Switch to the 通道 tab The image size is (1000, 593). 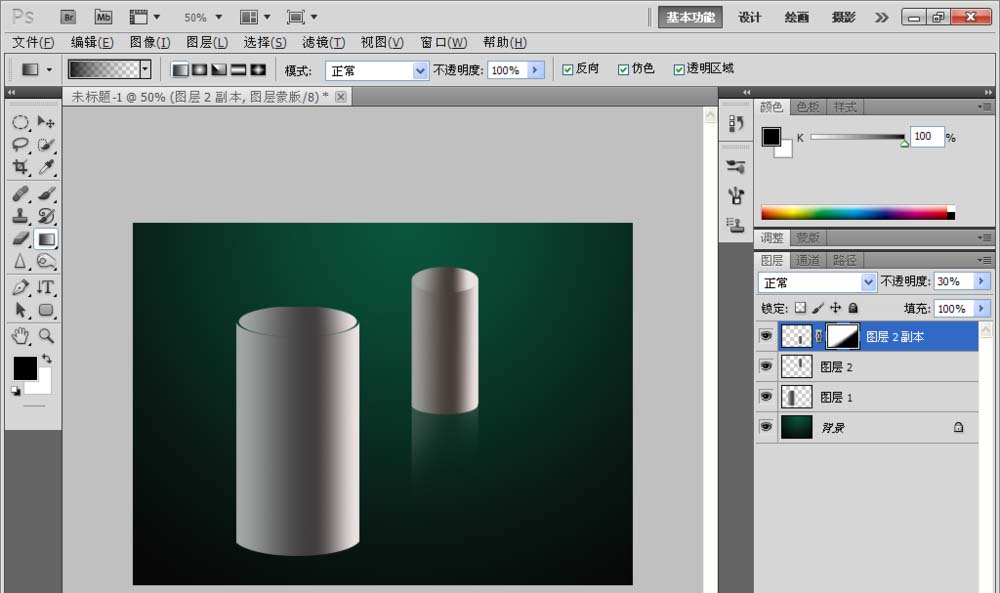[x=807, y=260]
